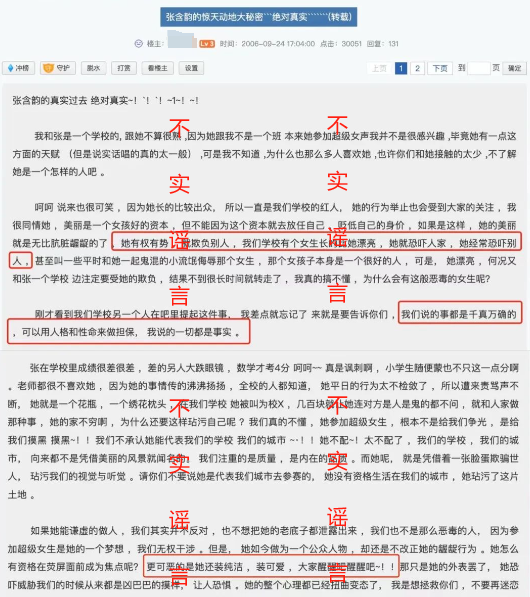
Task: Click the line 张含韵的真实过去 绝对真实
Action: tap(106, 101)
